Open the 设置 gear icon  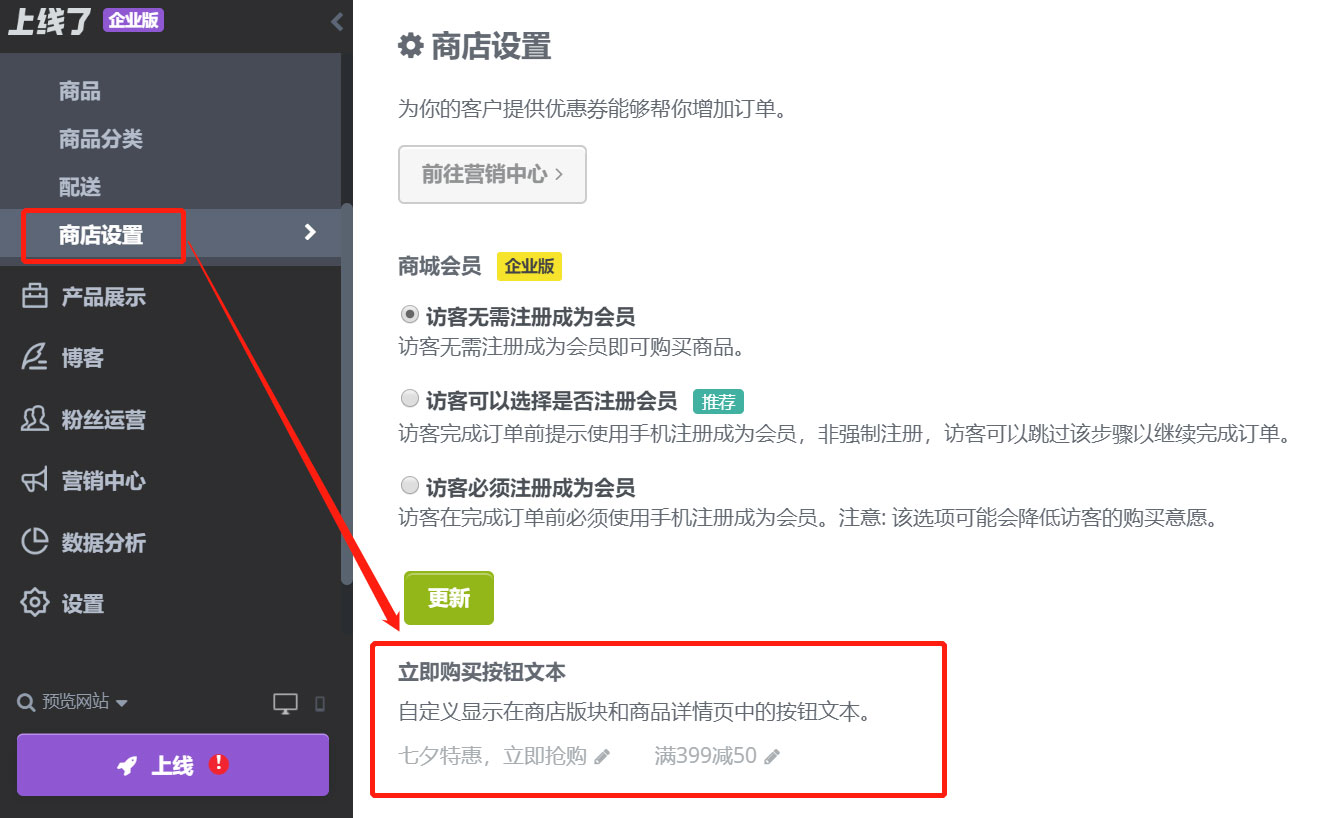tap(35, 603)
